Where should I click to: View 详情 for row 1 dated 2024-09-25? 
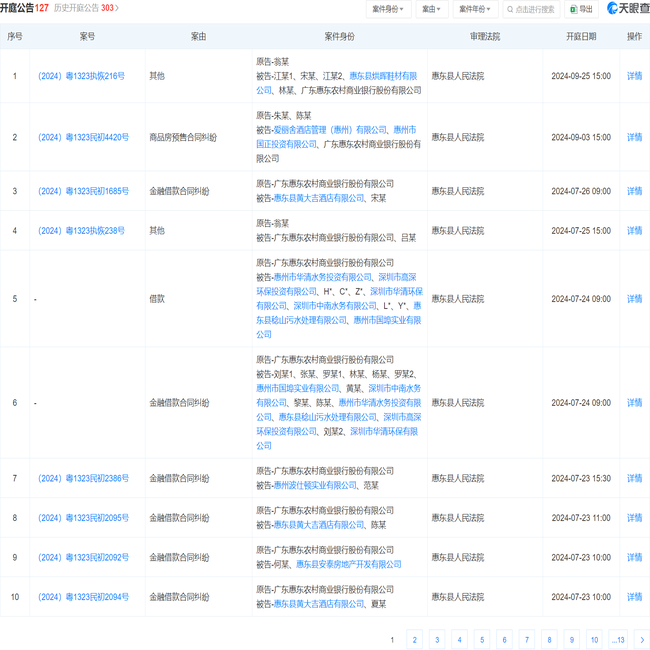(x=634, y=76)
